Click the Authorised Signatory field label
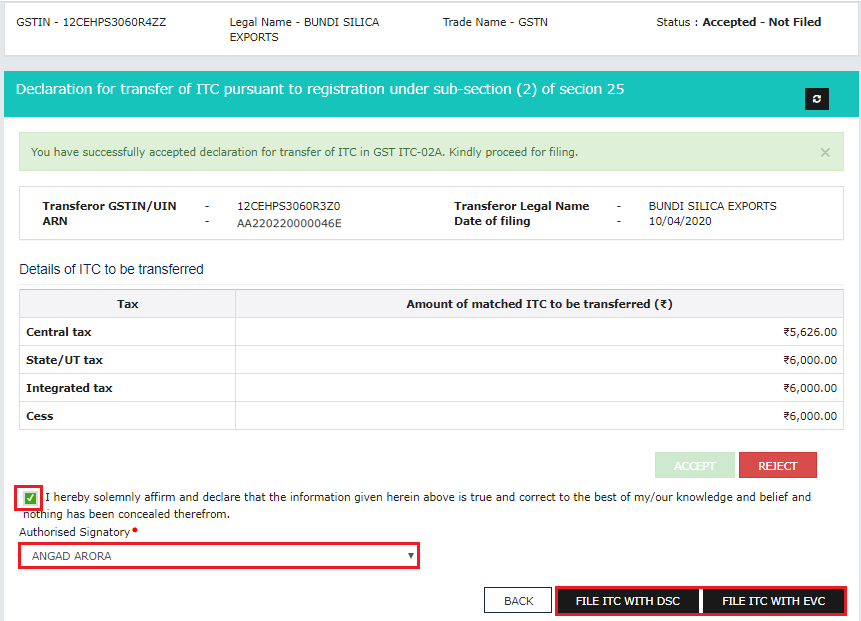The height and width of the screenshot is (621, 861). point(75,532)
